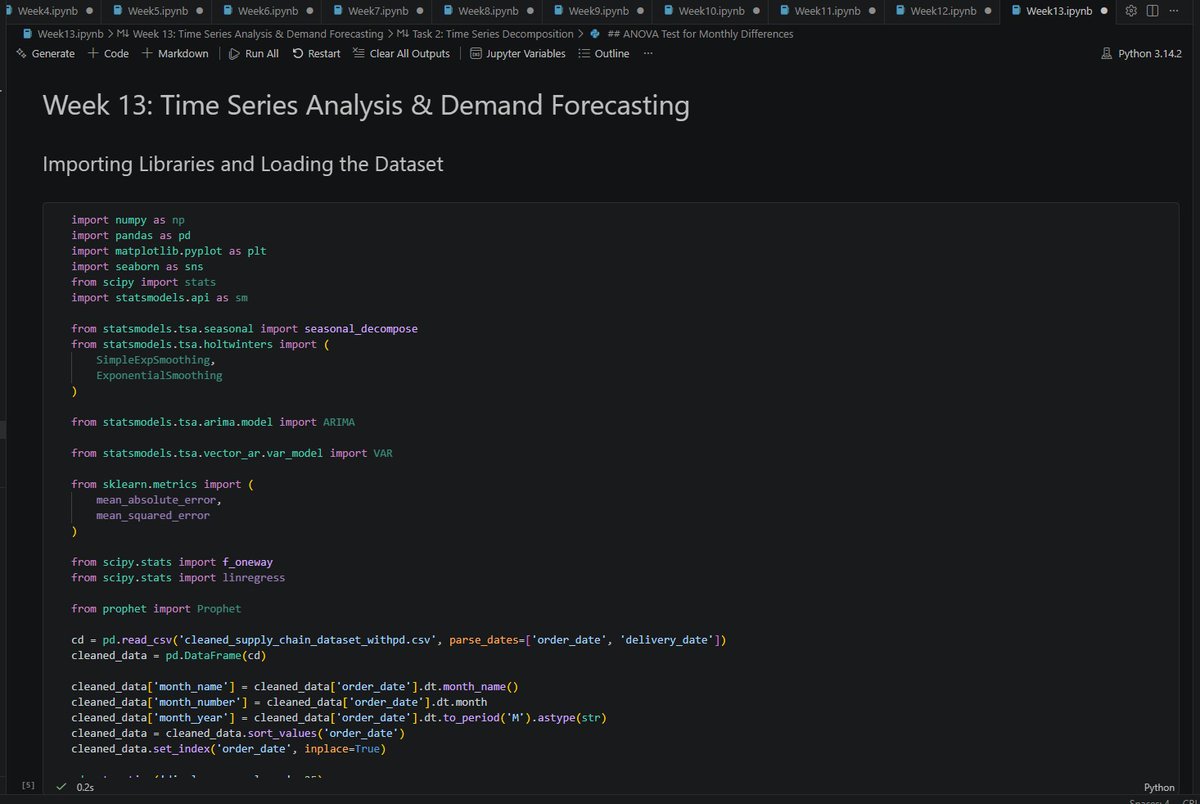The width and height of the screenshot is (1200, 804).
Task: Select the Python 3.14.2 kernel picker
Action: pos(1141,54)
